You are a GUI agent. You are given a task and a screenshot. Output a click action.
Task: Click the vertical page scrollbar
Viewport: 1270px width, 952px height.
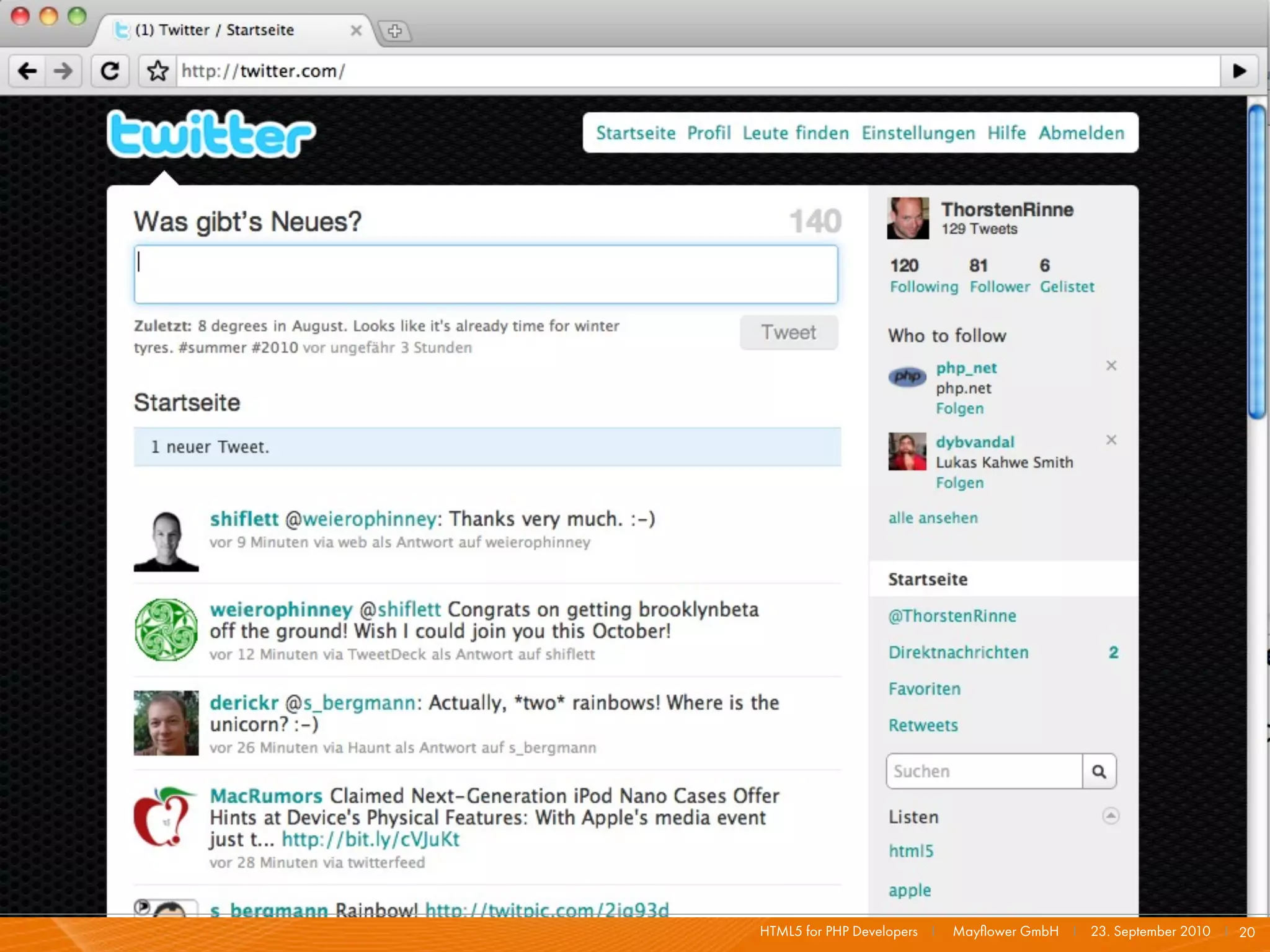tap(1257, 263)
